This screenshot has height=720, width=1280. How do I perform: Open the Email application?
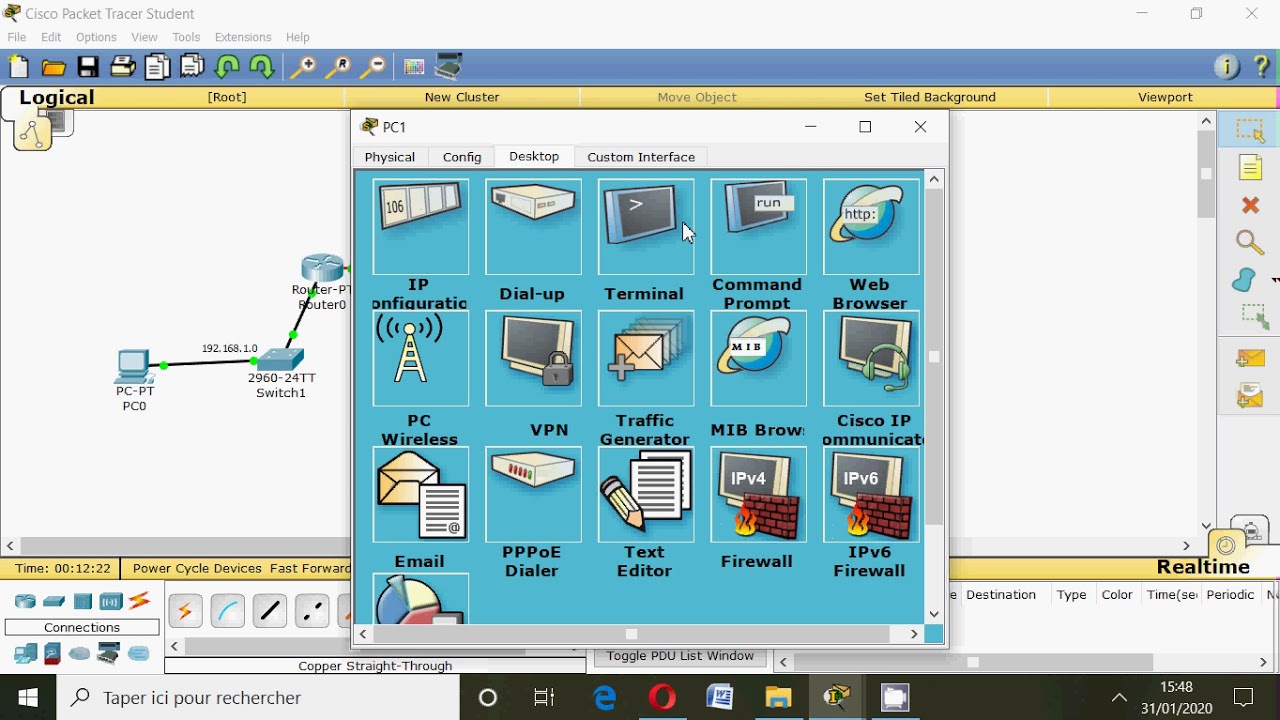[x=420, y=495]
